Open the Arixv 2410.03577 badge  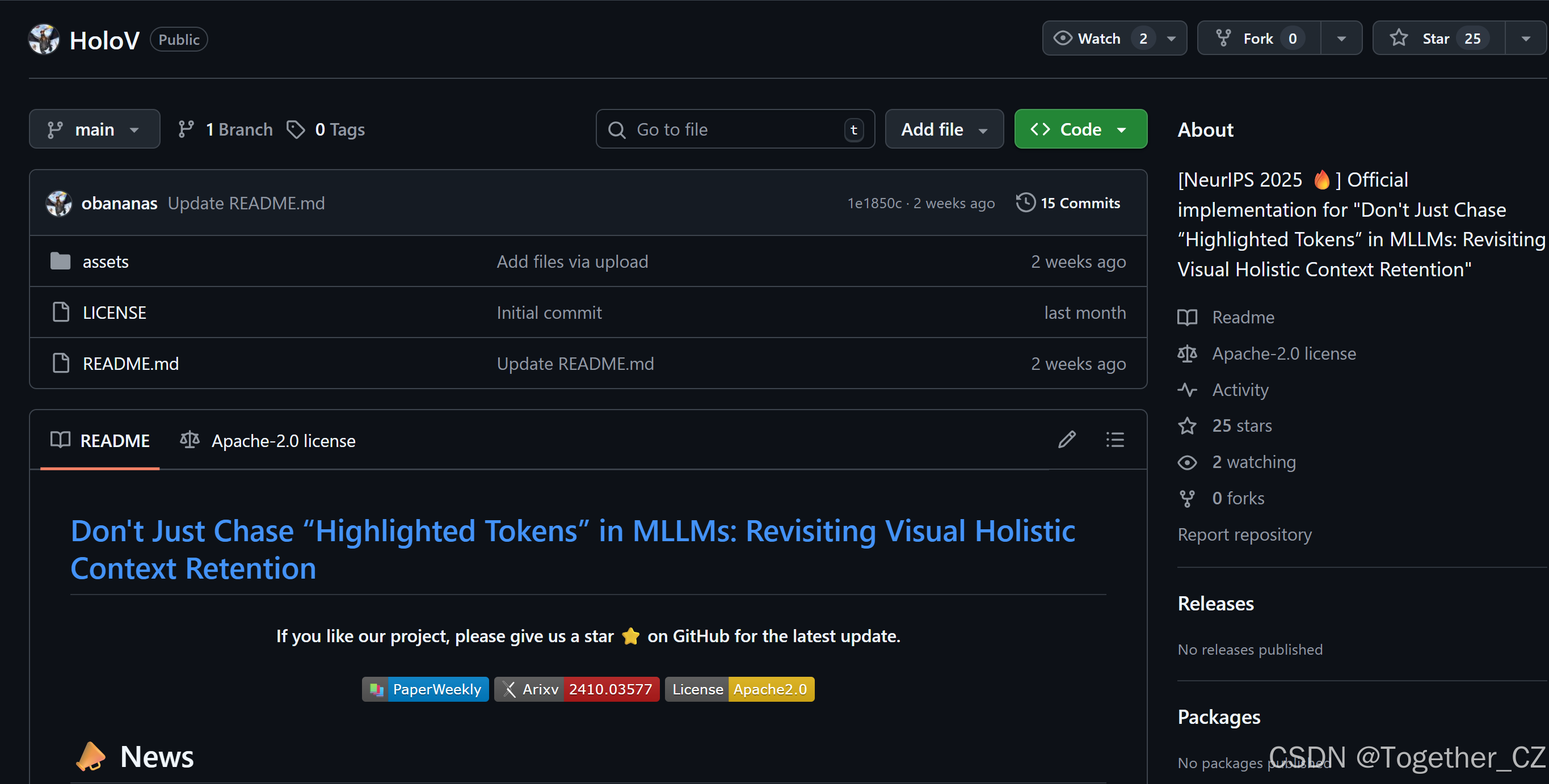576,689
